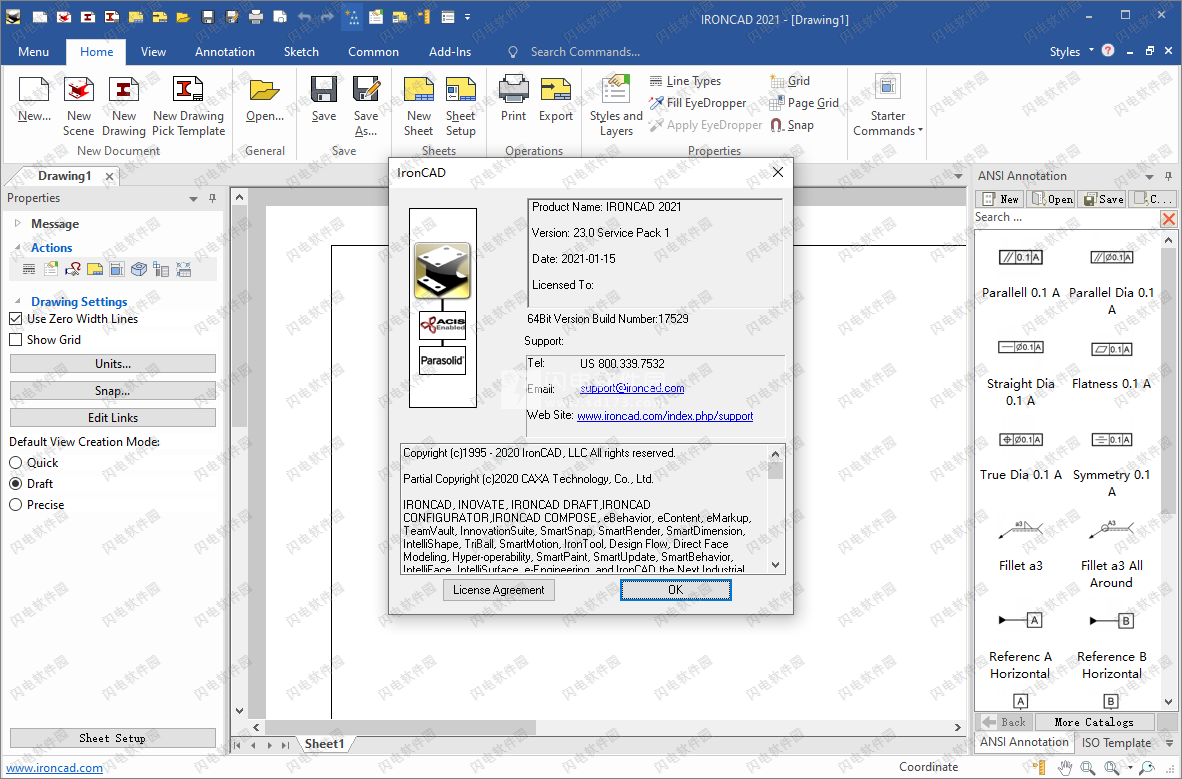
Task: Select True Dia 0.1 A symbol
Action: pos(1021,456)
